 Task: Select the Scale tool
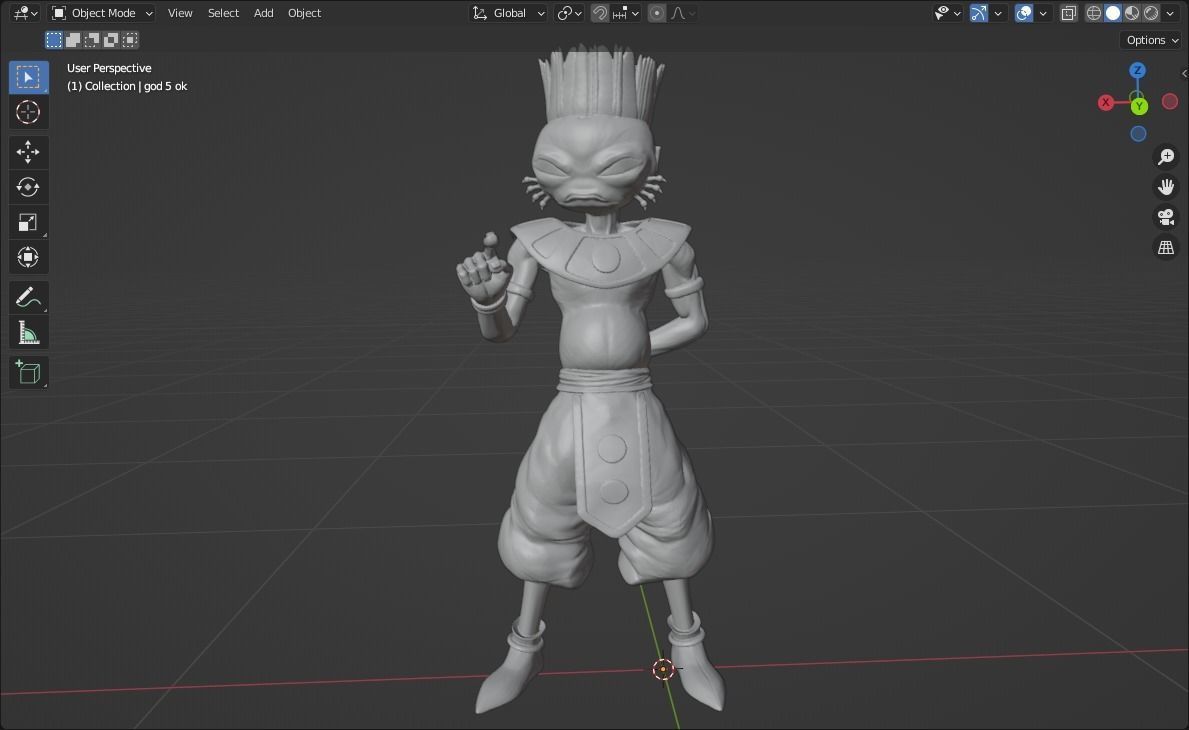(x=28, y=222)
